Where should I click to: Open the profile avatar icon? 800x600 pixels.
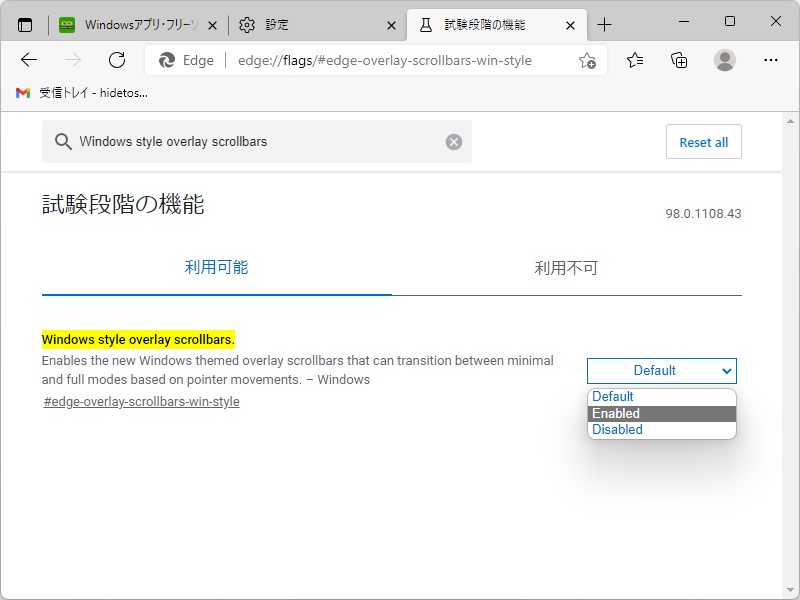pyautogui.click(x=722, y=60)
